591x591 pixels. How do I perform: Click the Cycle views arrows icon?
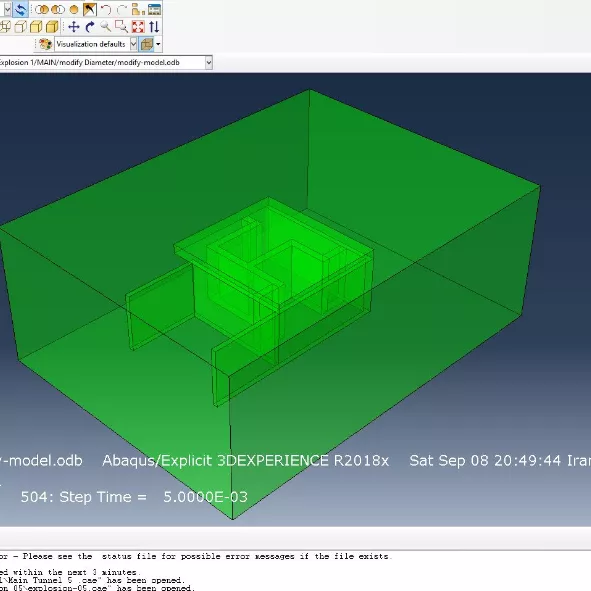(154, 27)
